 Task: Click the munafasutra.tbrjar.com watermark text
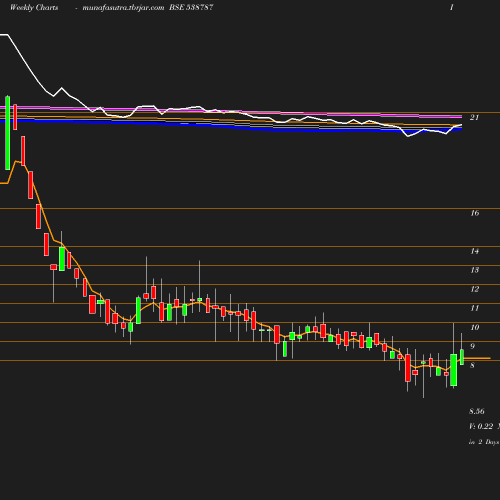[123, 7]
